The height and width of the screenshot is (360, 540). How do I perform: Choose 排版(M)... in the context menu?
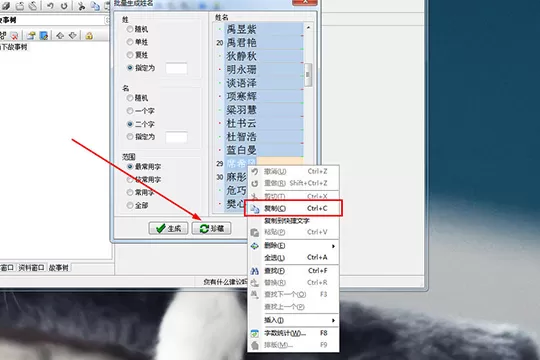pyautogui.click(x=293, y=345)
